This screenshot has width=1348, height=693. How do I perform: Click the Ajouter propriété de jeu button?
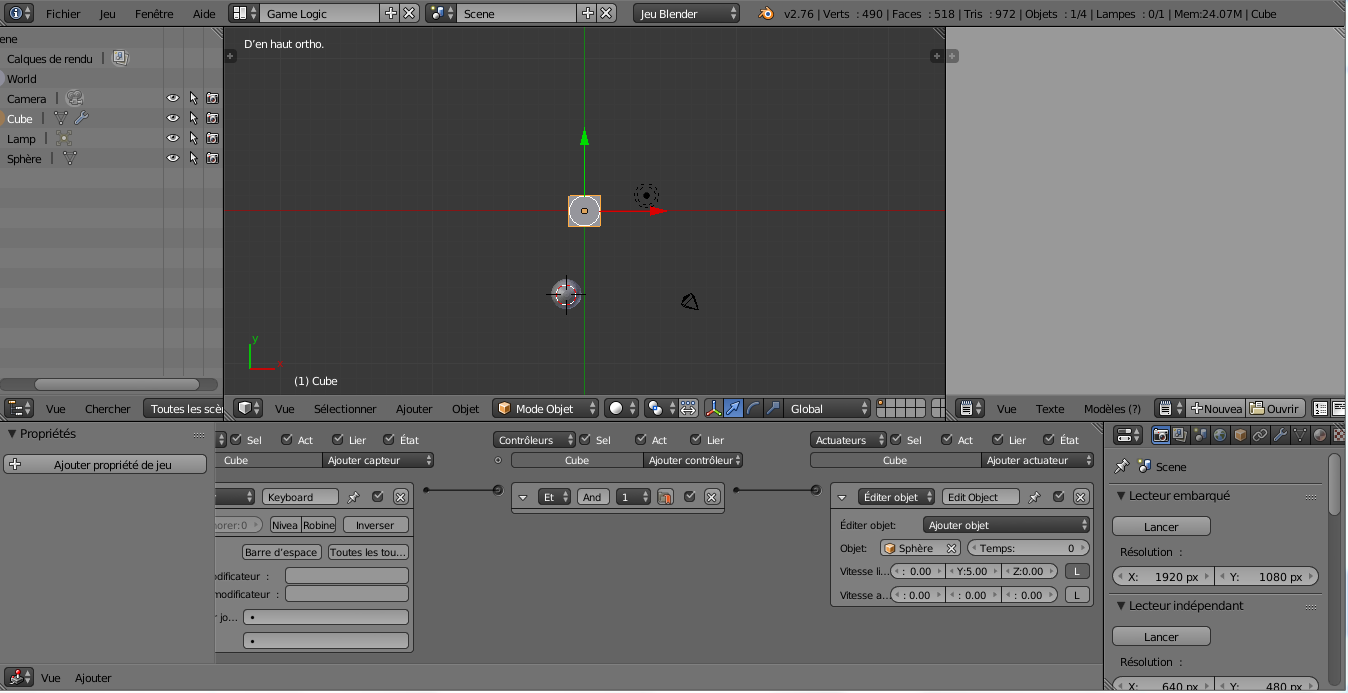105,464
